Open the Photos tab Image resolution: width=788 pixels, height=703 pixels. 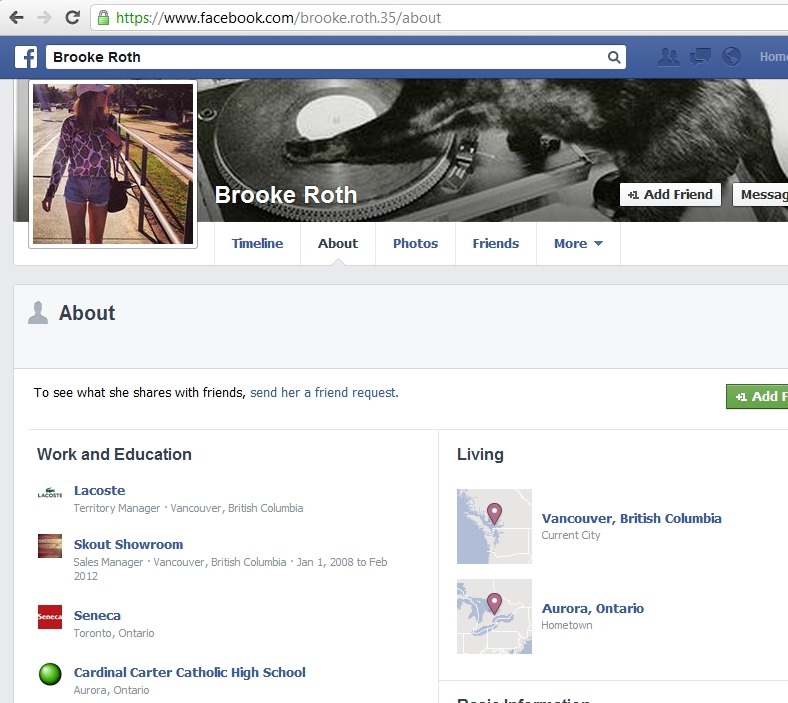click(x=415, y=243)
